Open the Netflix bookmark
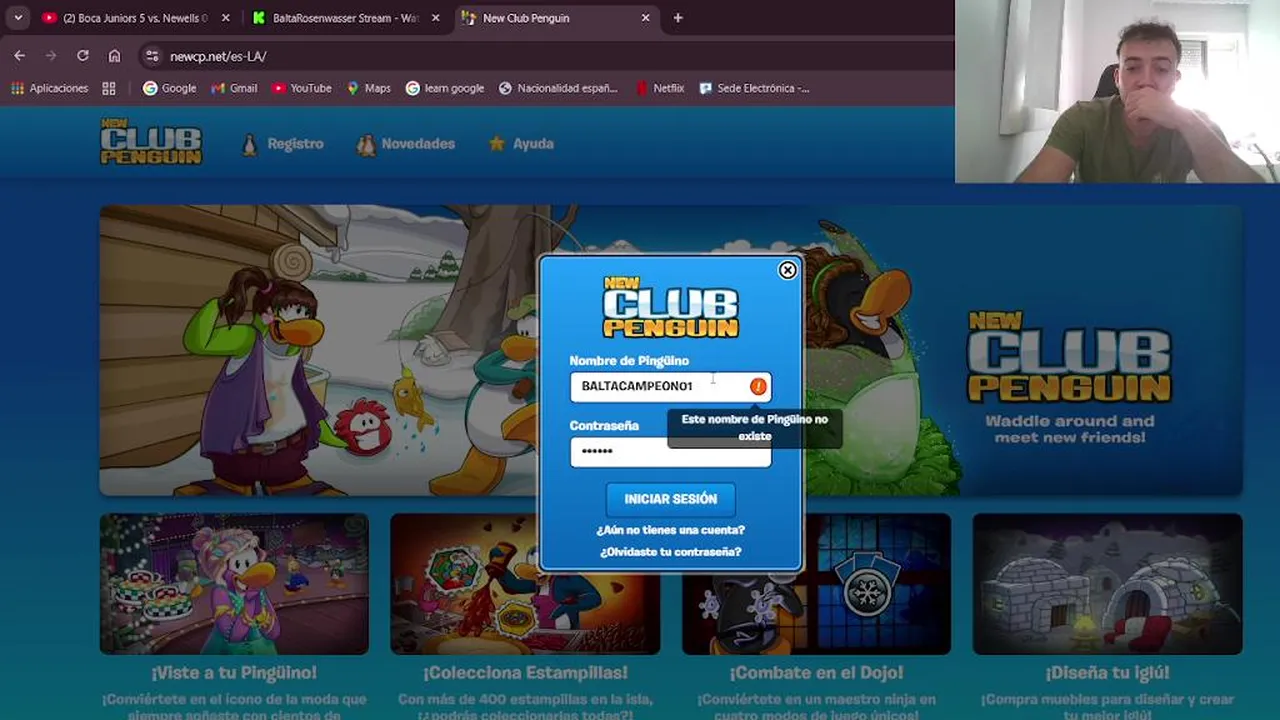The image size is (1280, 720). point(660,88)
